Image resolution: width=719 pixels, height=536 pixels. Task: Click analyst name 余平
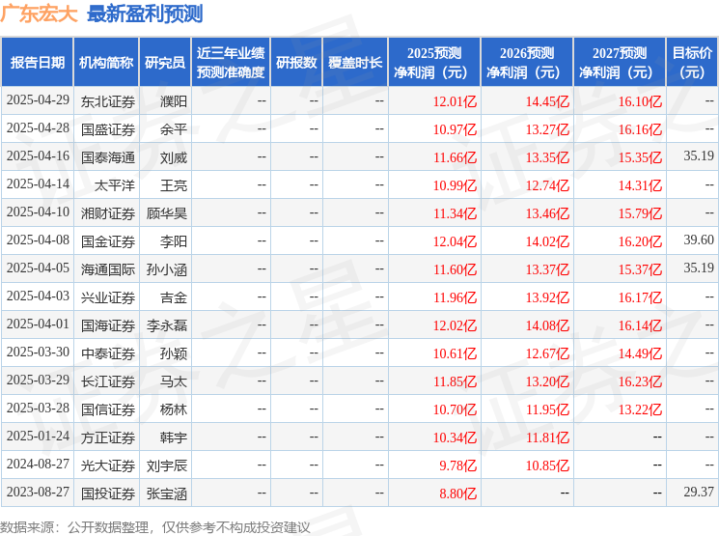click(x=174, y=129)
